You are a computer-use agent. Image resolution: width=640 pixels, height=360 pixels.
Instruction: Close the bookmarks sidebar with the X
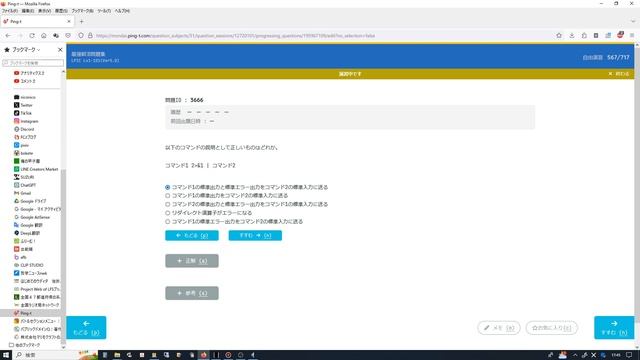click(60, 49)
